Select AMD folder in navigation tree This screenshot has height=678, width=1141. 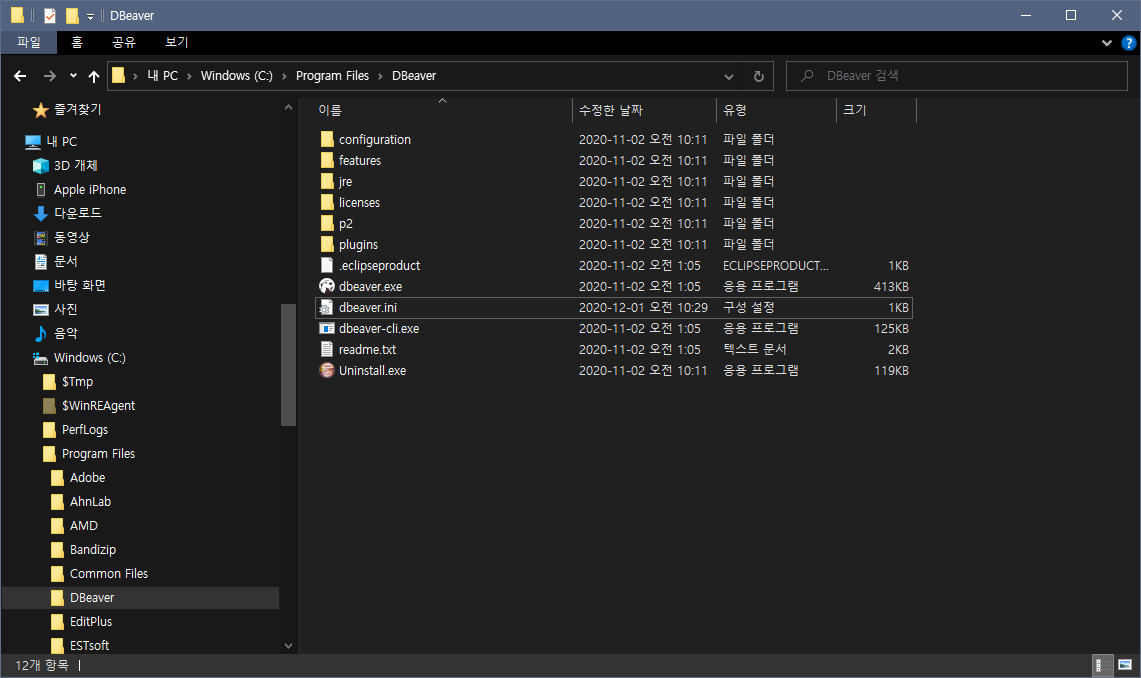[x=84, y=526]
